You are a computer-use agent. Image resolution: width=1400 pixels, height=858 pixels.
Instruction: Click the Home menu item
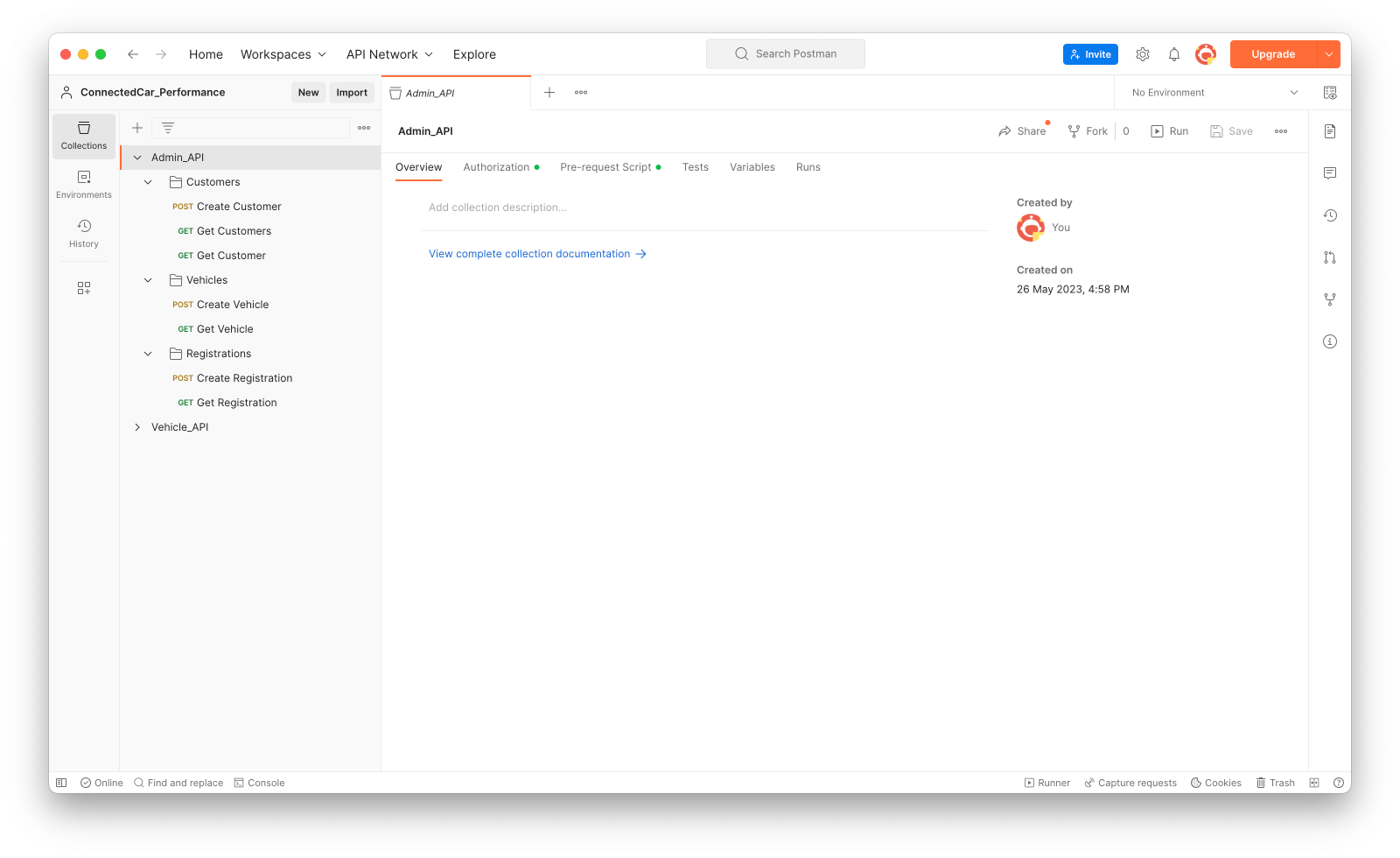pyautogui.click(x=206, y=54)
